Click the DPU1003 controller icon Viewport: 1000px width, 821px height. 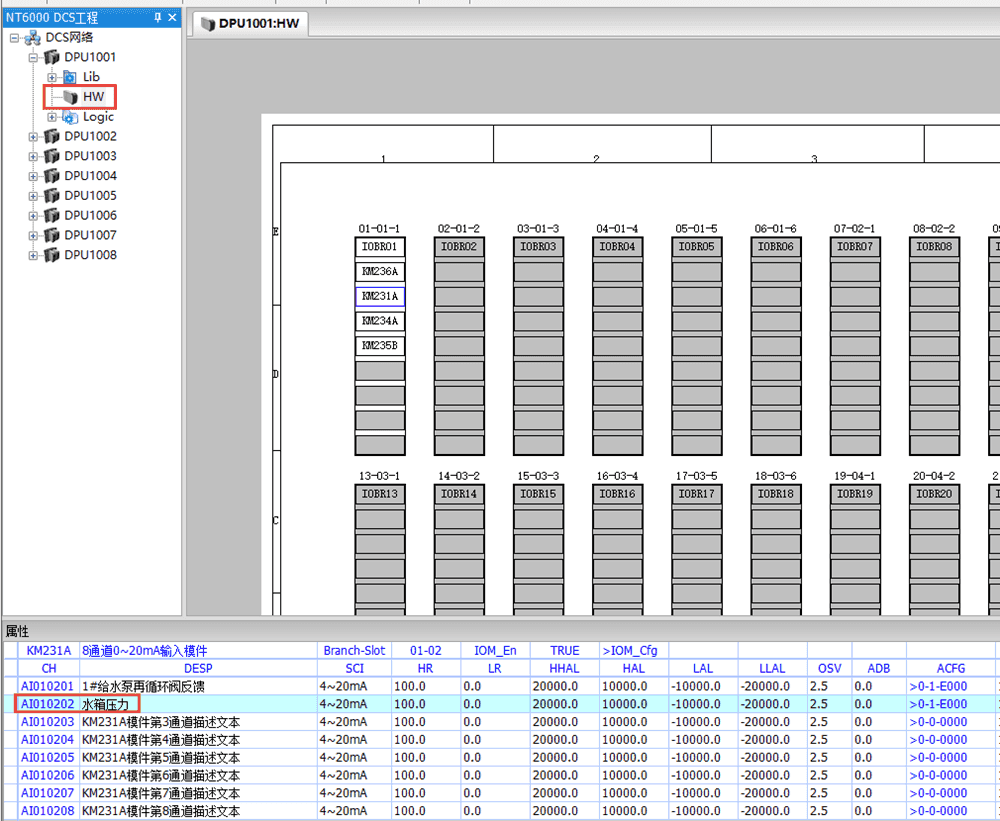52,156
